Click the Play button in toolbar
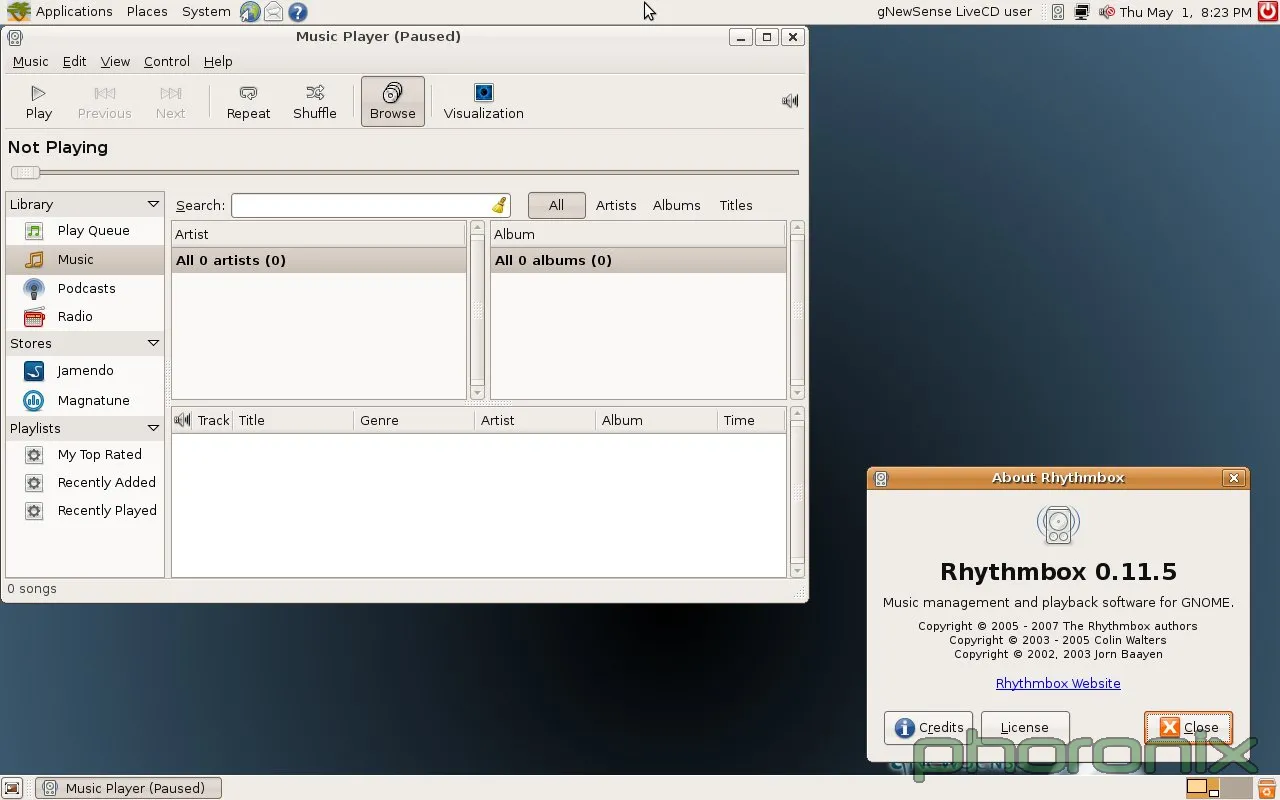Image resolution: width=1280 pixels, height=800 pixels. click(x=38, y=101)
